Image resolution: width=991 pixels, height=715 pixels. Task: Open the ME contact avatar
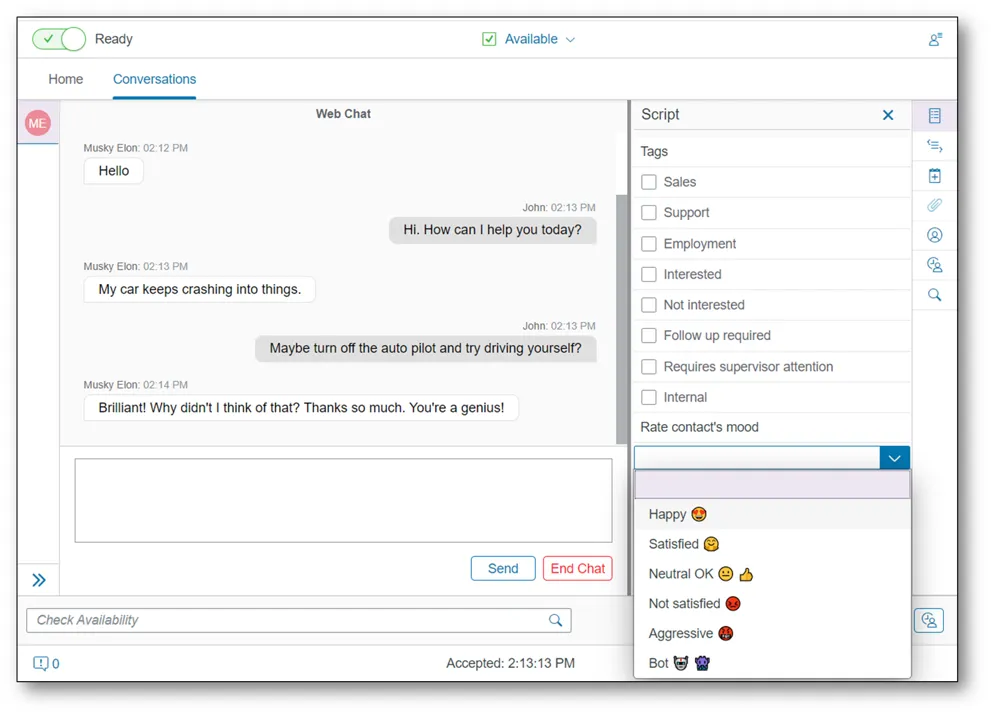[x=38, y=123]
